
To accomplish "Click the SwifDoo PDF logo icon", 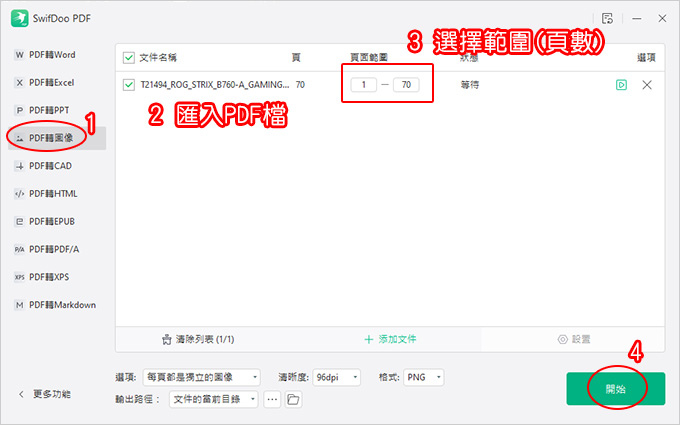I will click(20, 19).
